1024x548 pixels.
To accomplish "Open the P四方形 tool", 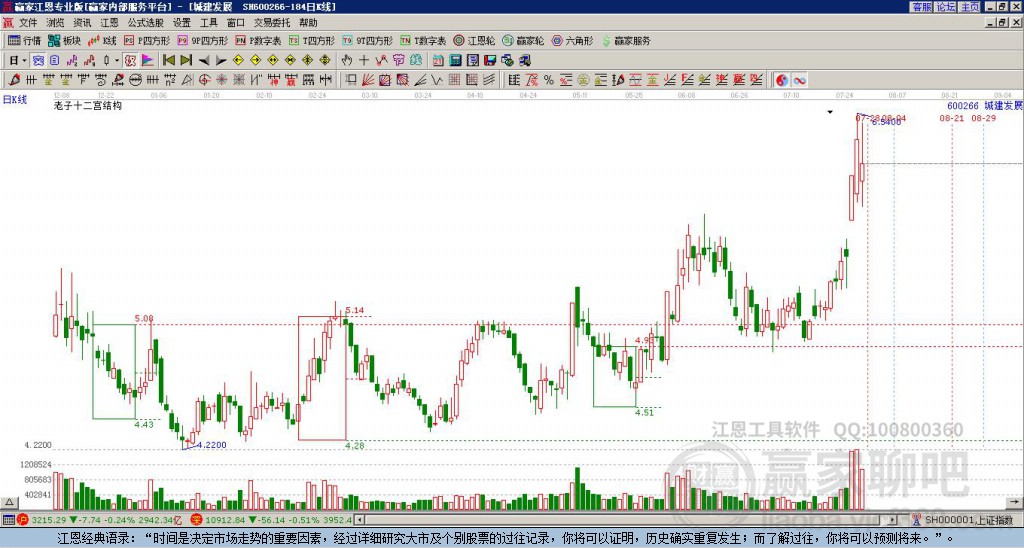I will point(147,40).
